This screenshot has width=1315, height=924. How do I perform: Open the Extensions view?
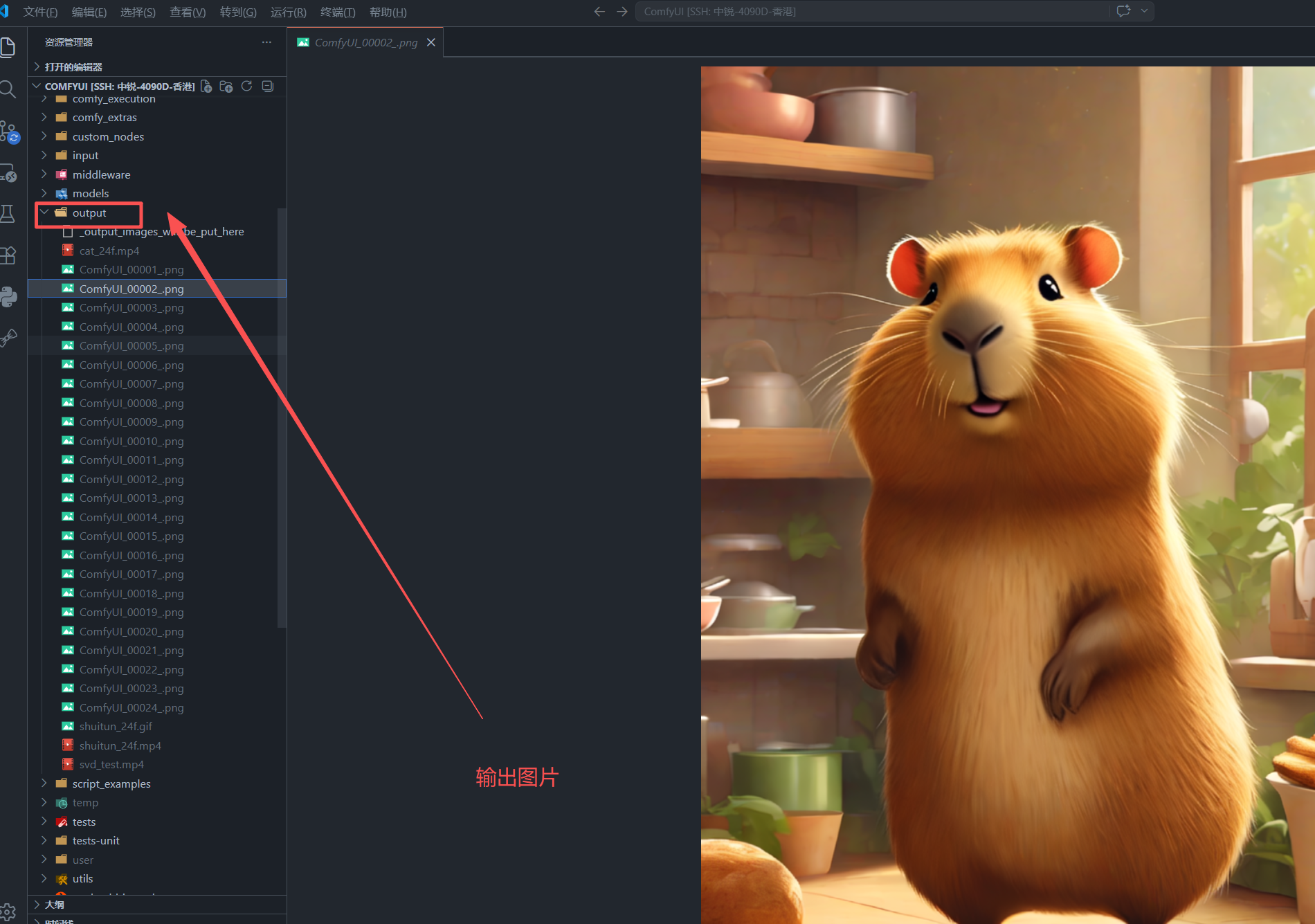click(x=8, y=255)
